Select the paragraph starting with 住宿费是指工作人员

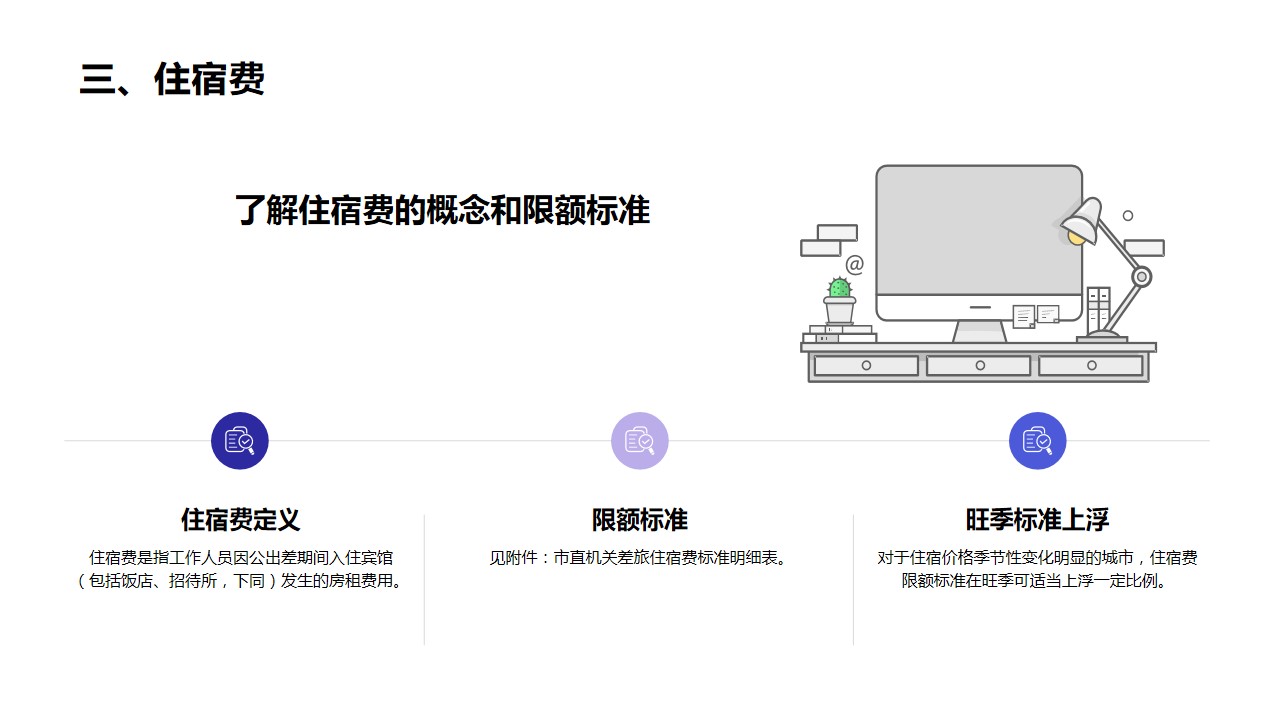240,570
